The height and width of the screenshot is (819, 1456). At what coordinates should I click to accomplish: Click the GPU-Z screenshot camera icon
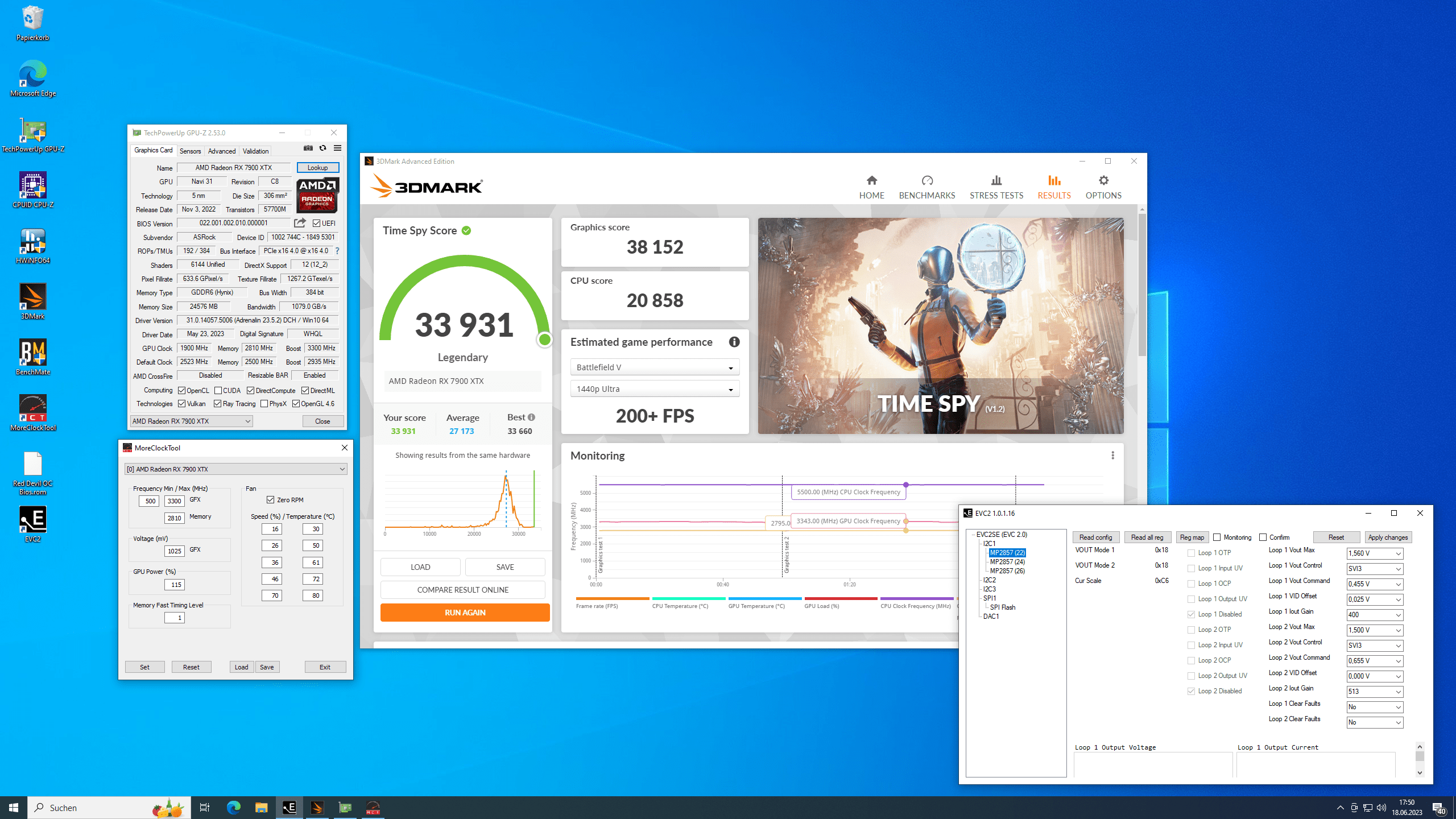tap(308, 148)
